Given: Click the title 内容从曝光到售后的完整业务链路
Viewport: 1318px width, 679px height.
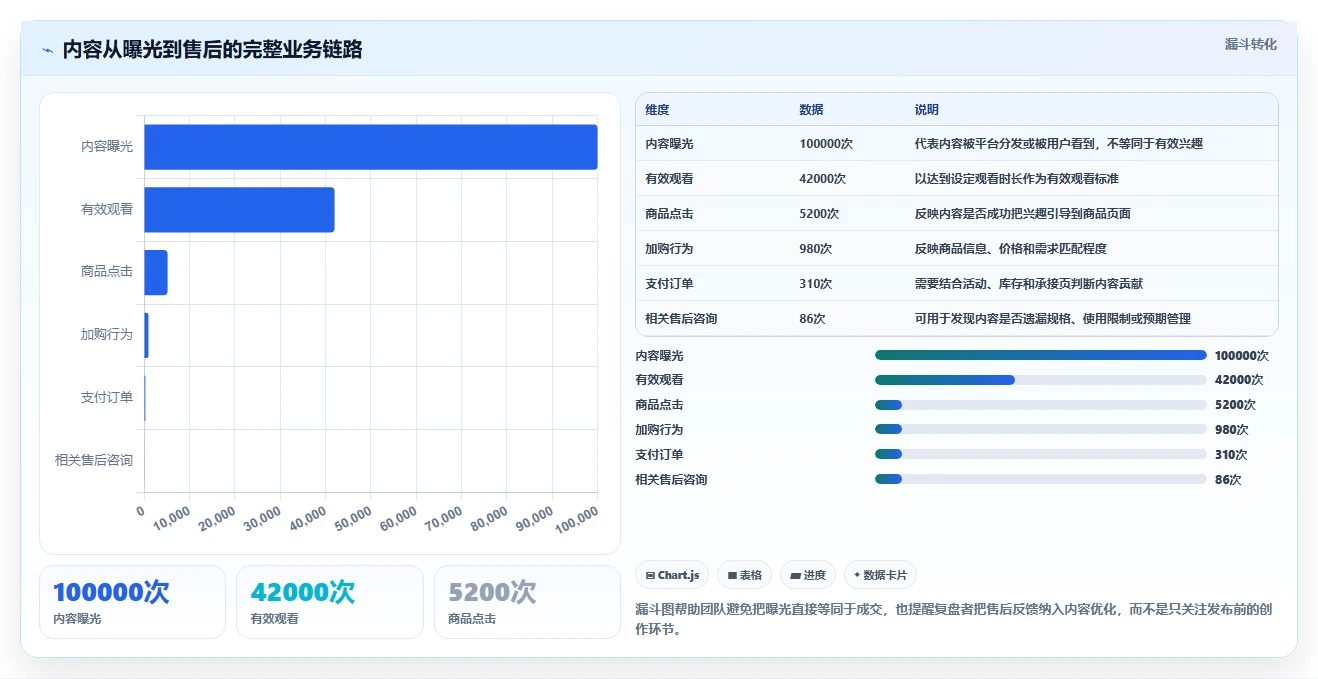Looking at the screenshot, I should click(x=212, y=50).
